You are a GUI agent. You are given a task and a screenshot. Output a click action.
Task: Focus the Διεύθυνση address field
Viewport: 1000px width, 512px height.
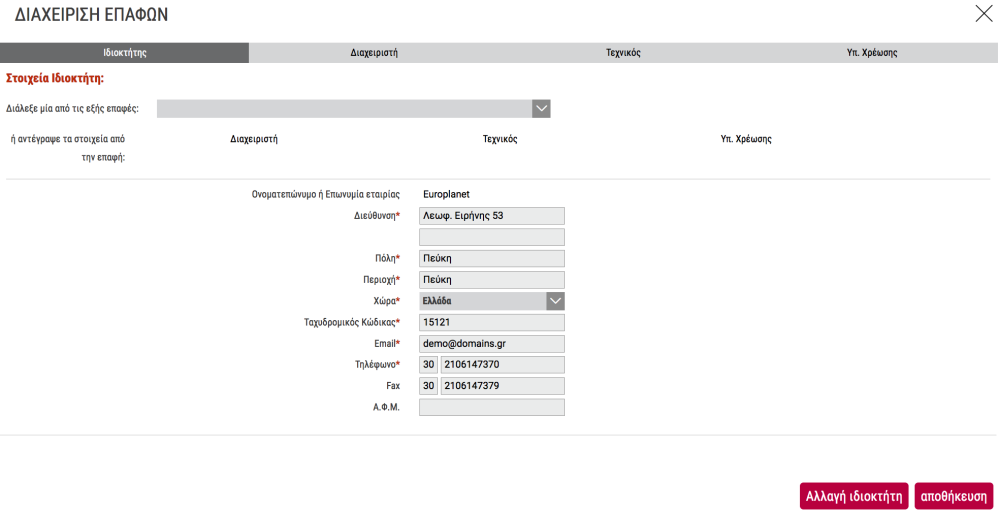pos(492,216)
